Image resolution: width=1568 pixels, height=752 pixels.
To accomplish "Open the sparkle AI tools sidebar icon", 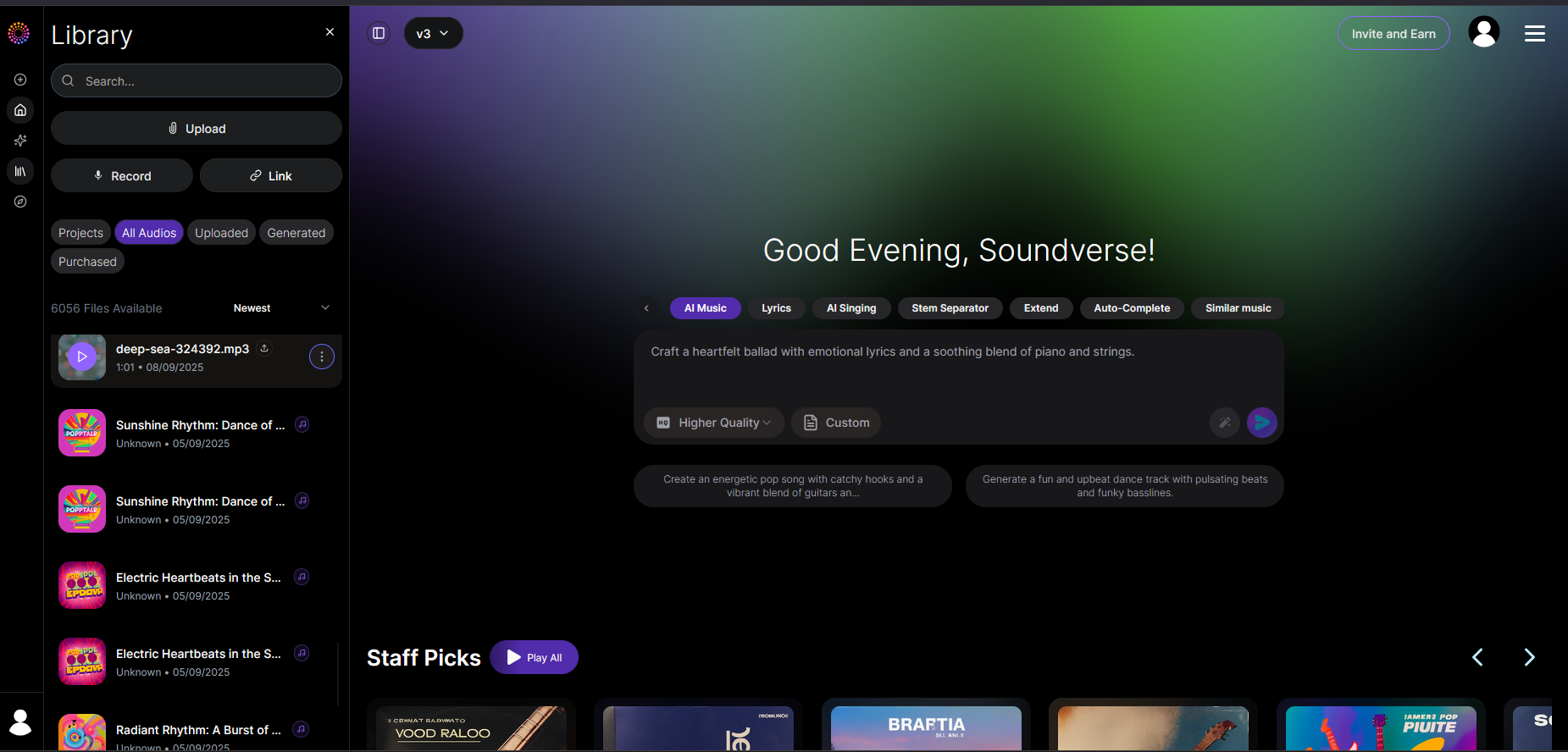I will pos(20,141).
